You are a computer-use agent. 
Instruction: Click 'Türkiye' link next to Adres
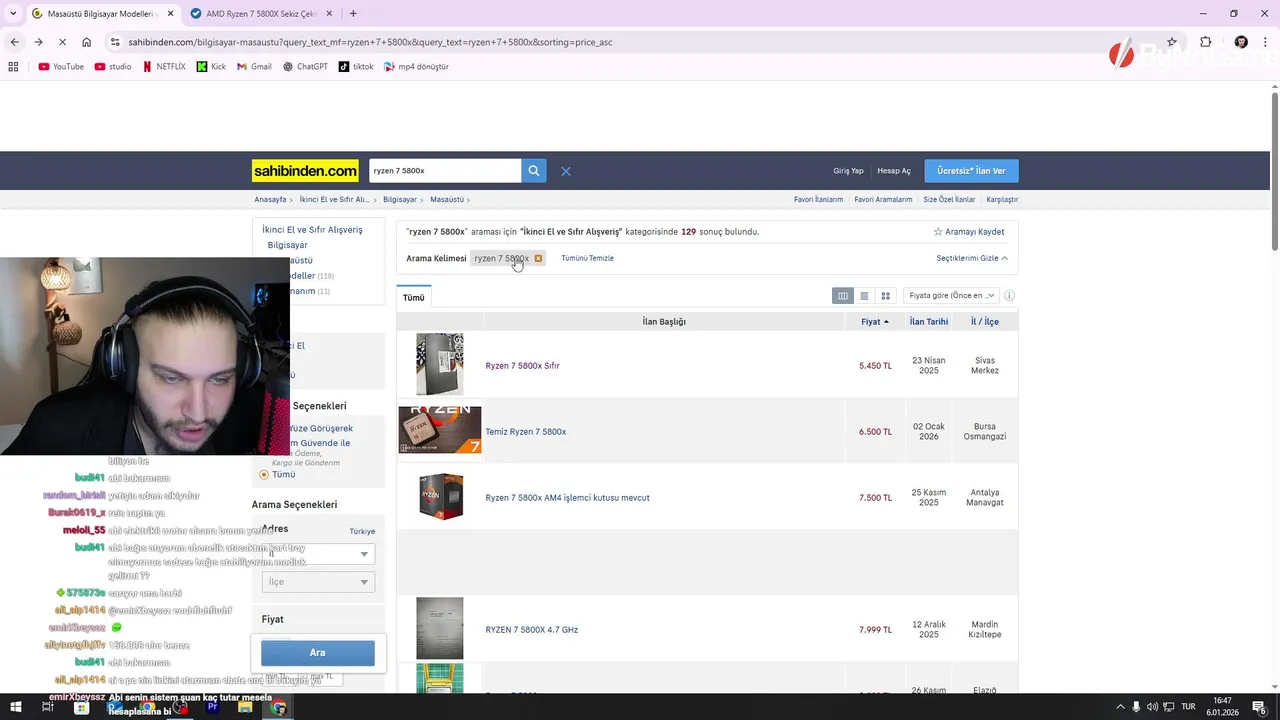362,532
